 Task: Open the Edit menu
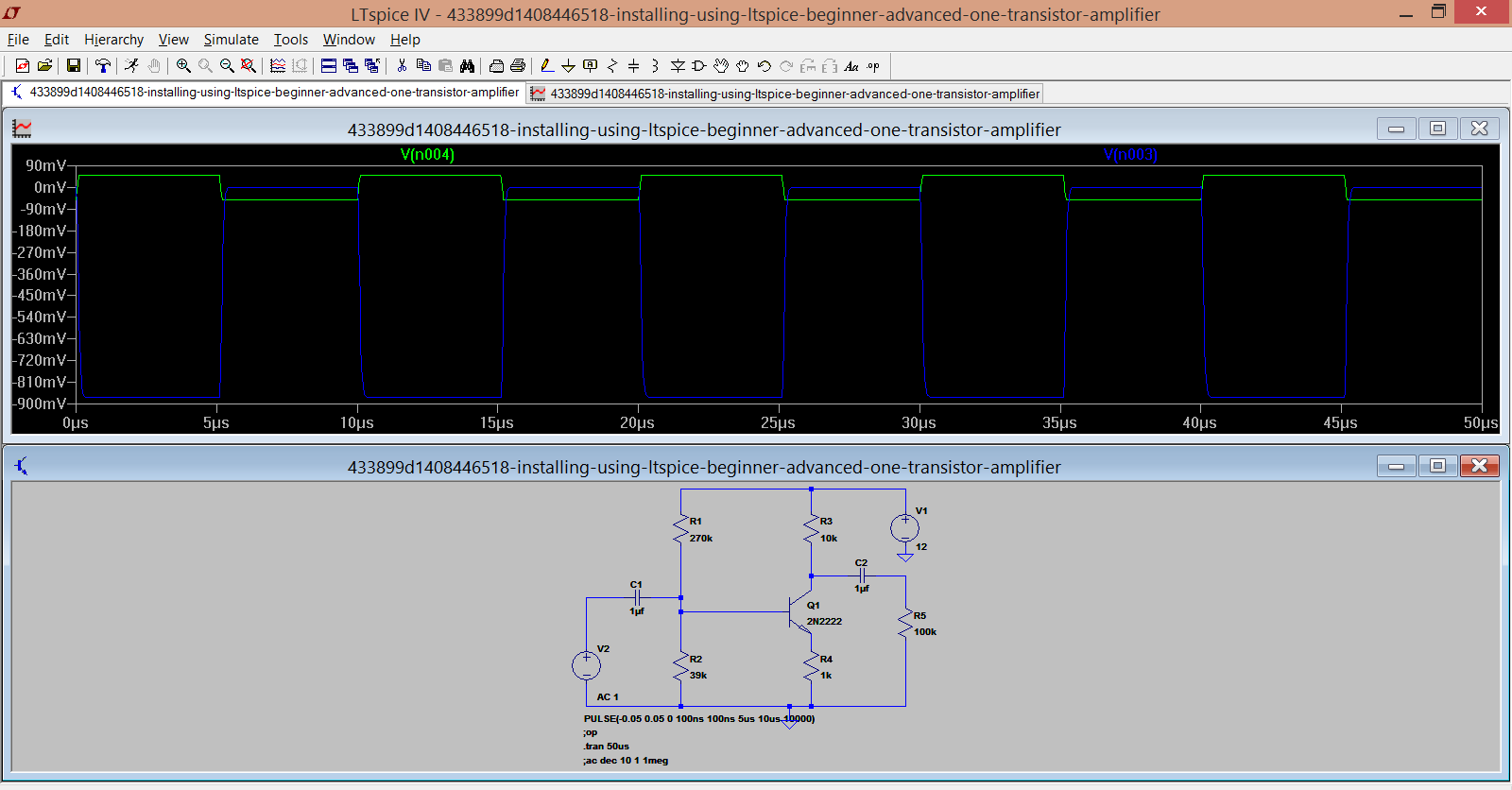(57, 40)
